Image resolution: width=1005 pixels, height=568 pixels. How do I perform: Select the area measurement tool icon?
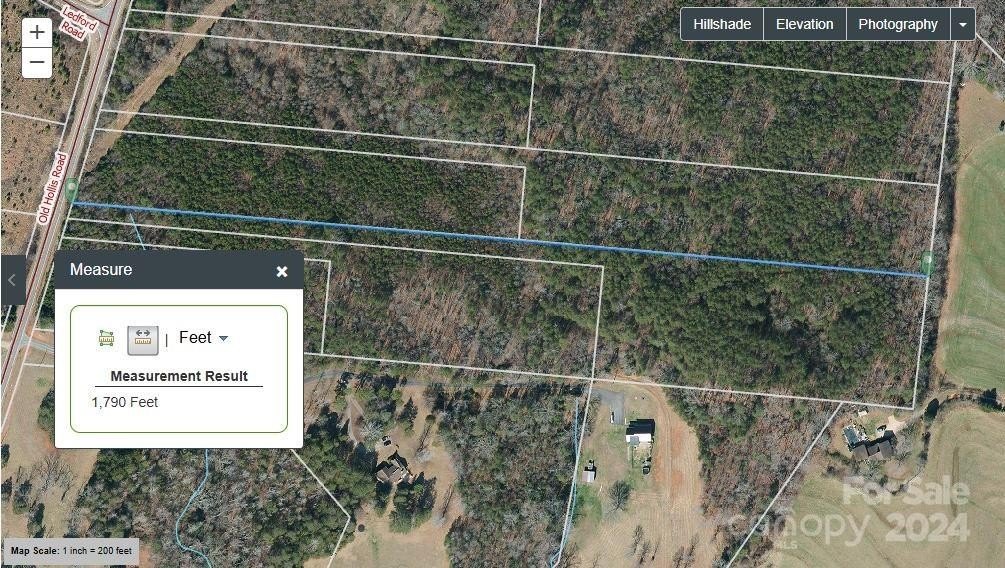click(x=106, y=338)
